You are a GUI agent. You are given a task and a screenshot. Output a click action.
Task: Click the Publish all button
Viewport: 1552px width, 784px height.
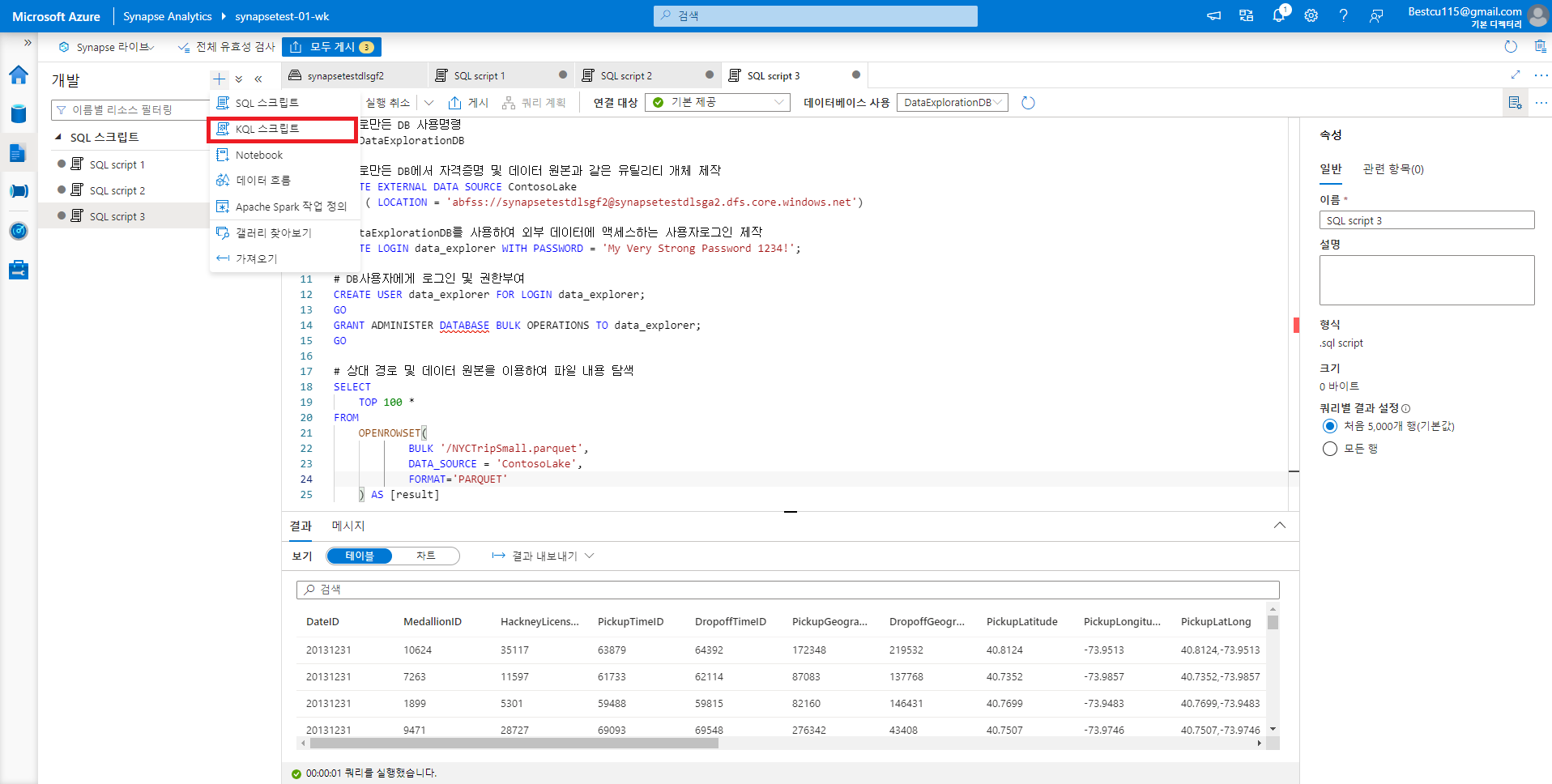point(331,47)
